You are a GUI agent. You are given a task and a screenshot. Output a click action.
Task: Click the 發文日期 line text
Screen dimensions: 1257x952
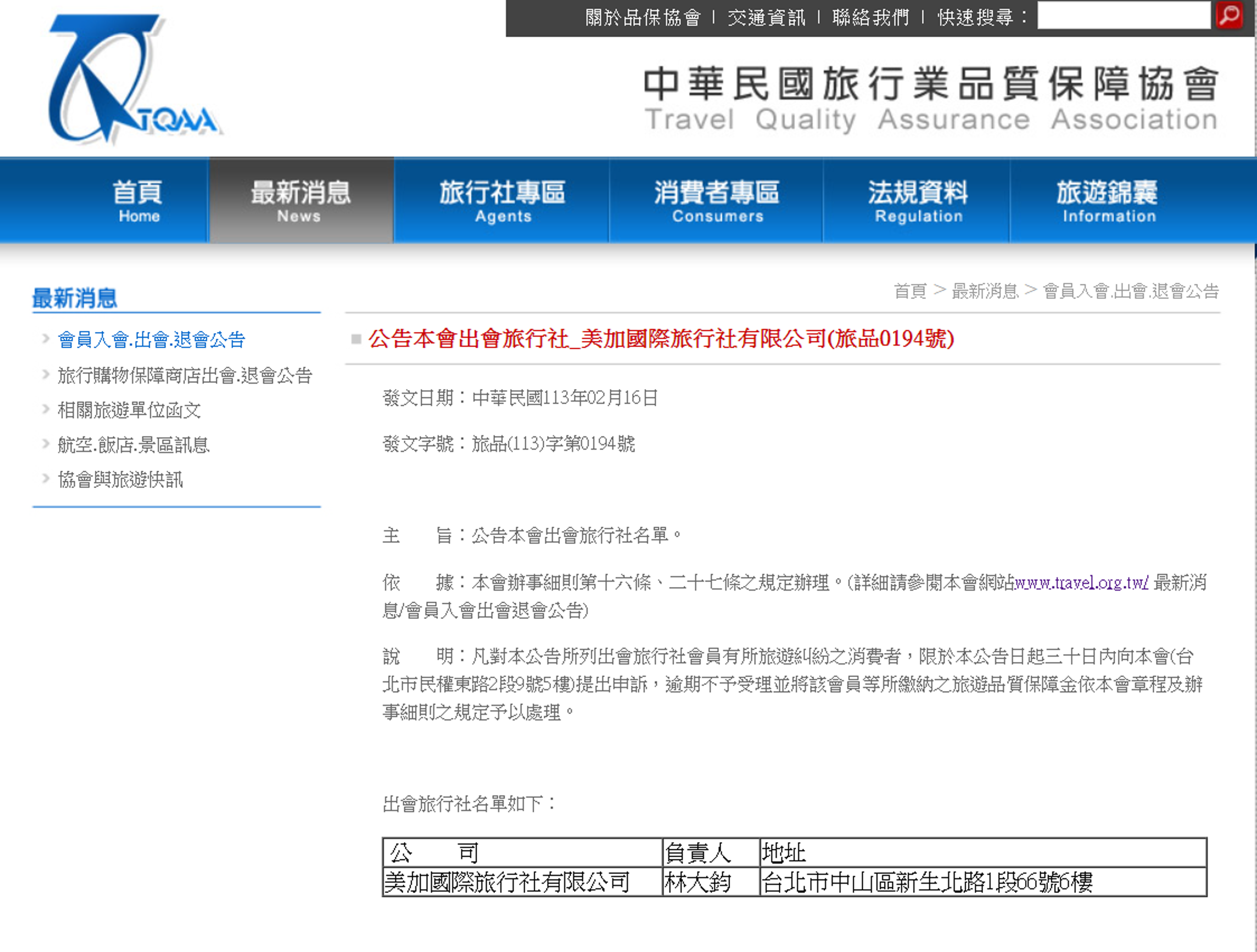520,397
